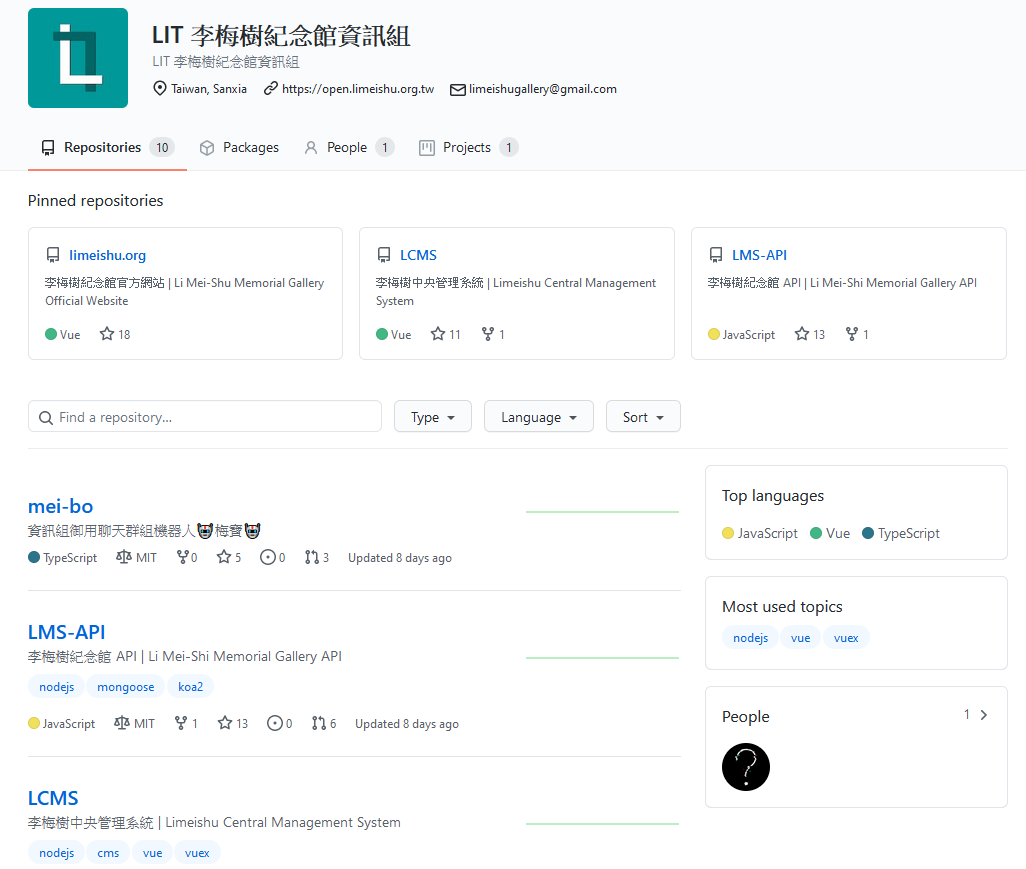
Task: Click the LIT organization avatar logo
Action: (x=78, y=58)
